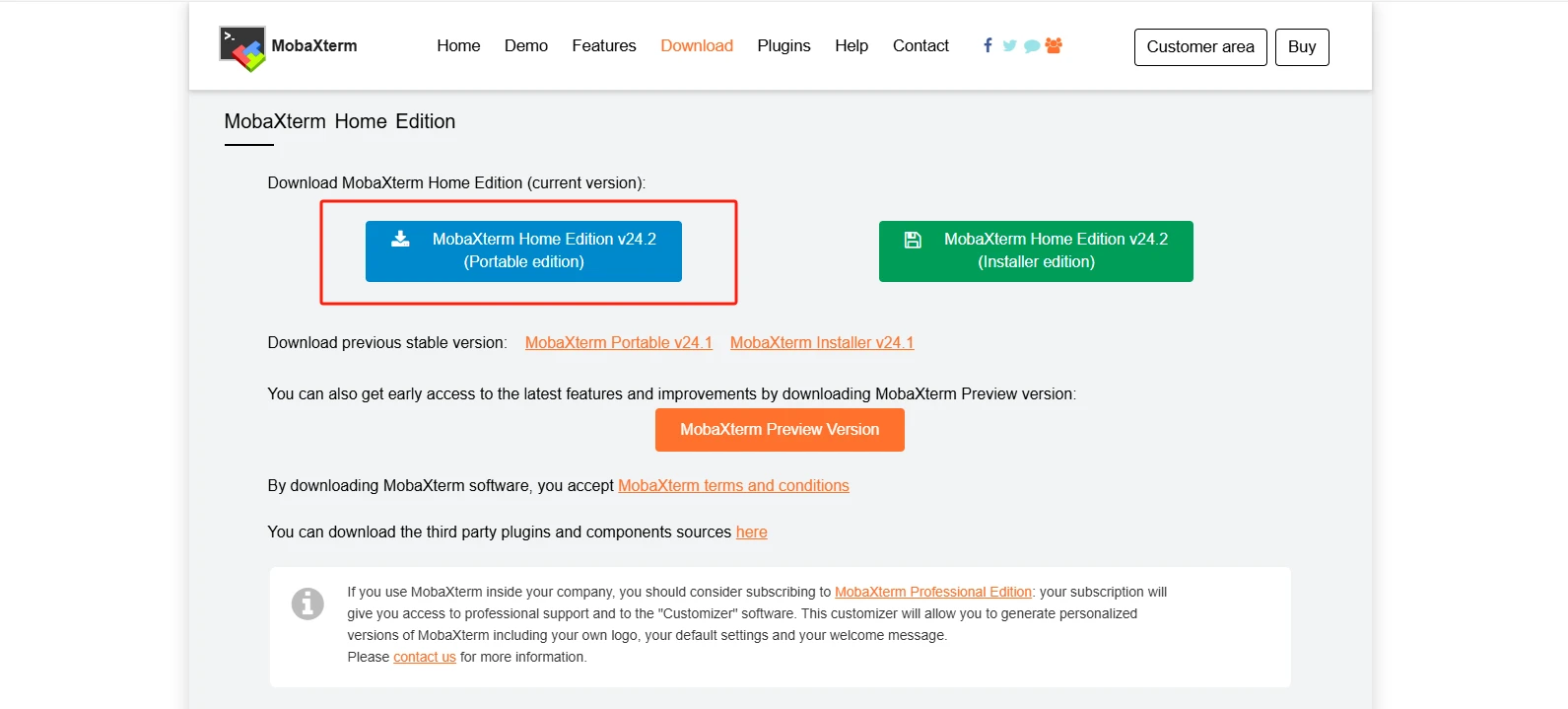Open the Plugins page
1568x709 pixels.
[784, 45]
